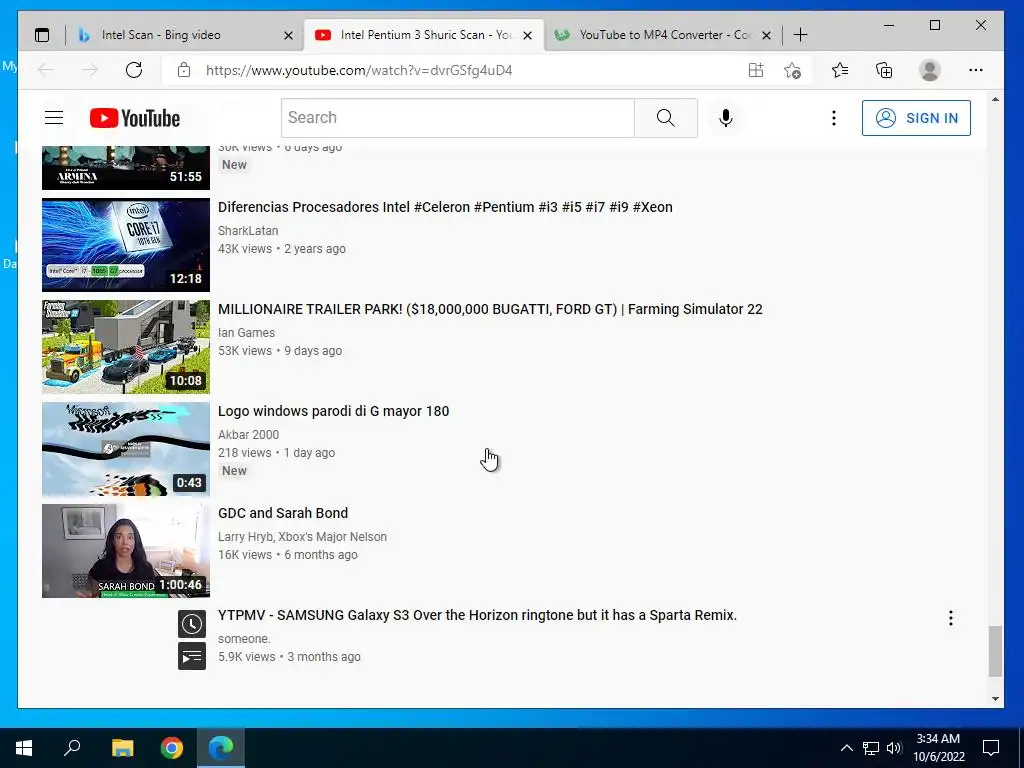Image resolution: width=1024 pixels, height=768 pixels.
Task: Open Edge Collections
Action: [884, 70]
